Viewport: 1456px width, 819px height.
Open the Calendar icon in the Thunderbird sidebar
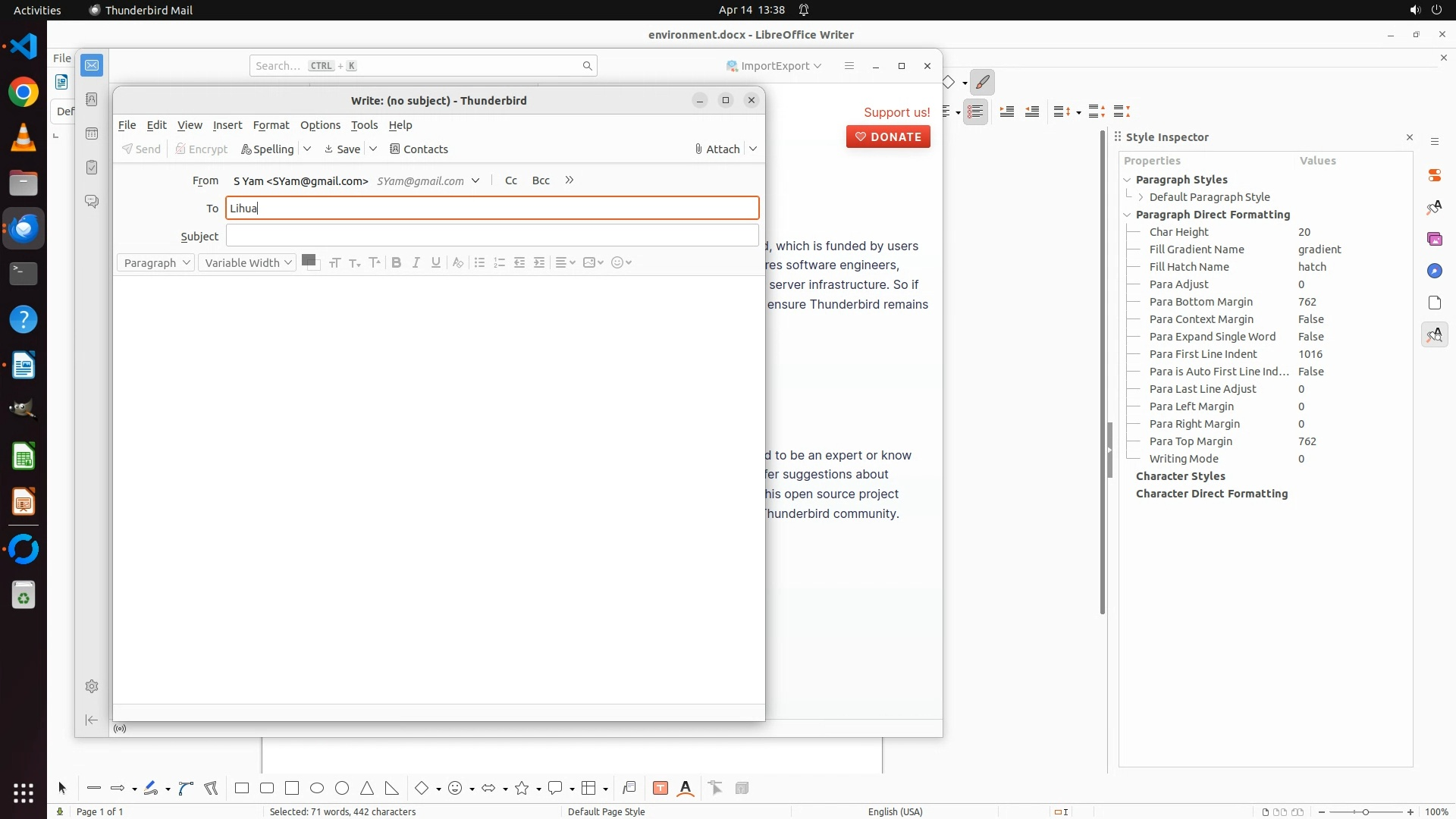pos(92,133)
